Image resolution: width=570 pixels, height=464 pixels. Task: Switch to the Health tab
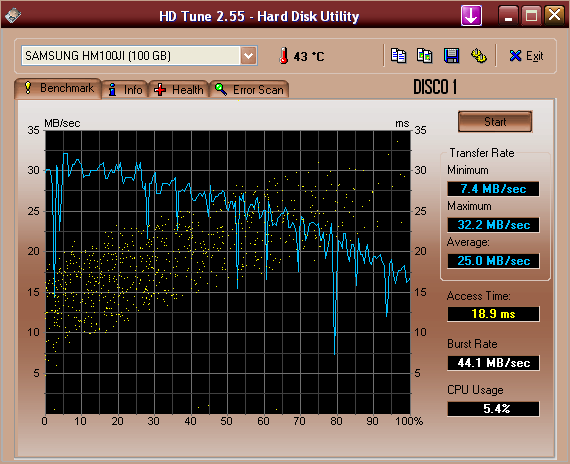coord(178,90)
